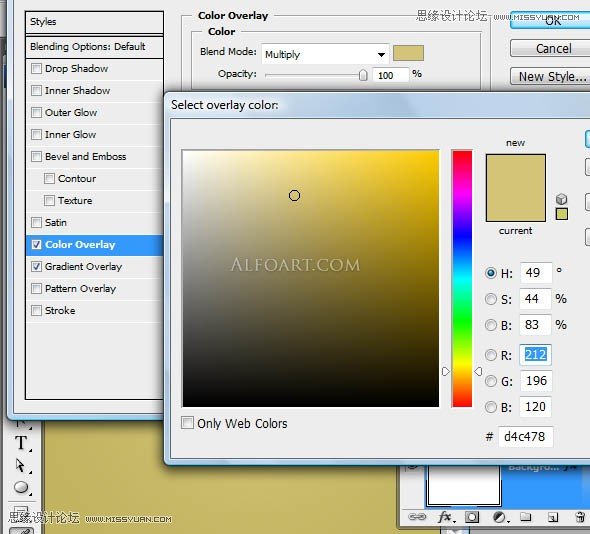Click the Delete layer trash icon
The image size is (590, 534).
coord(580,517)
